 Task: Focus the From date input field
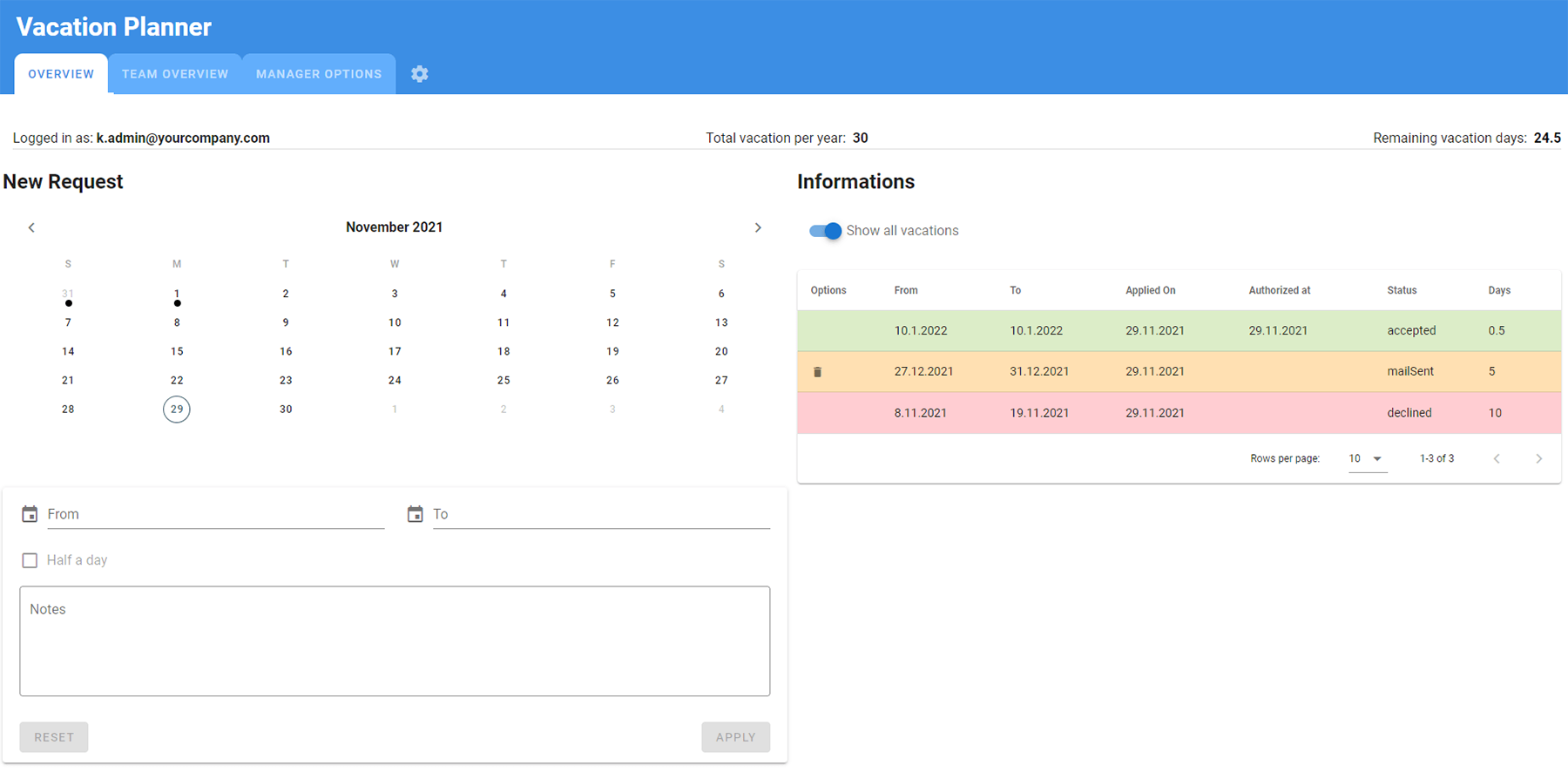(216, 514)
